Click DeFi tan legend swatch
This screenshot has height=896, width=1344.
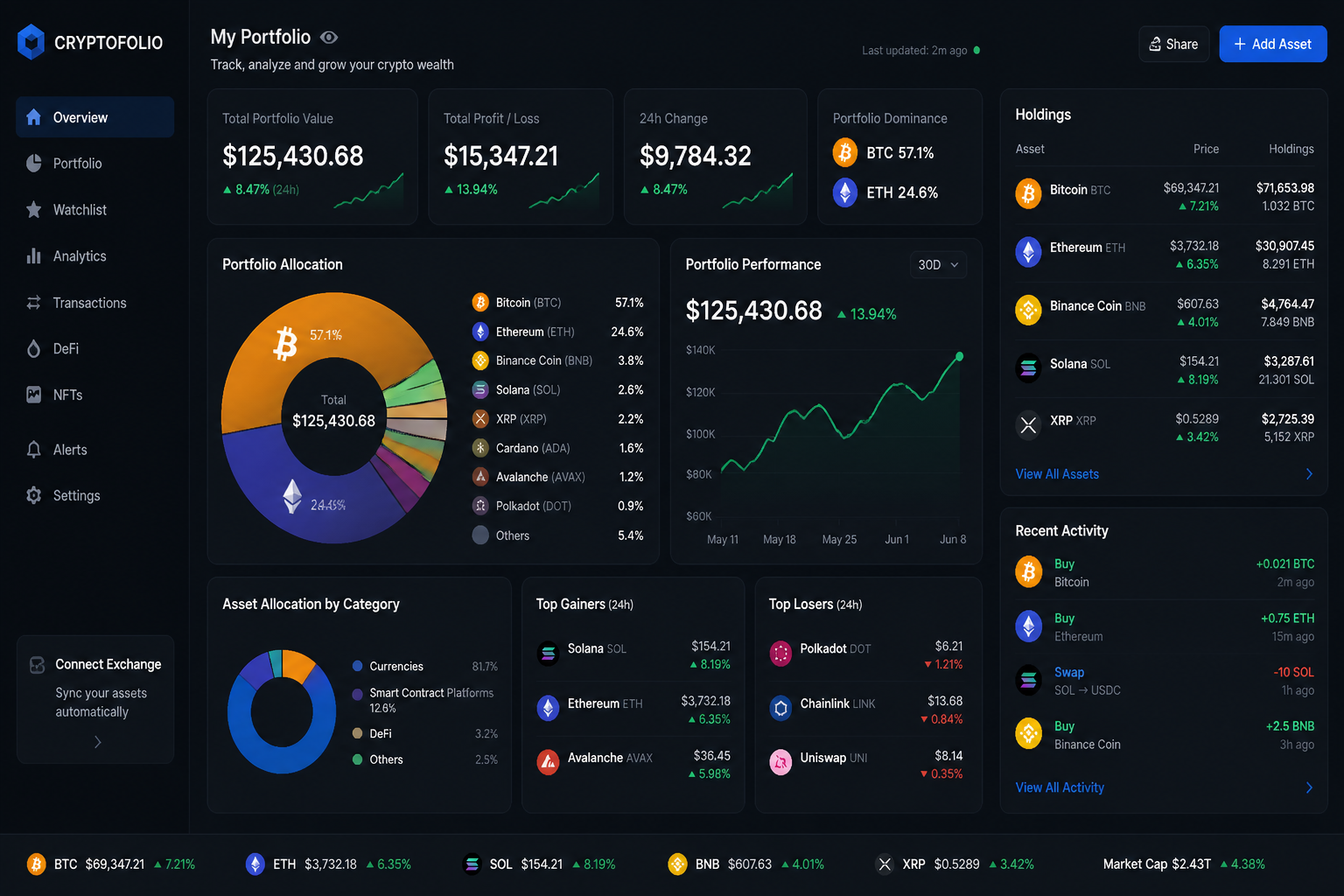click(x=357, y=733)
